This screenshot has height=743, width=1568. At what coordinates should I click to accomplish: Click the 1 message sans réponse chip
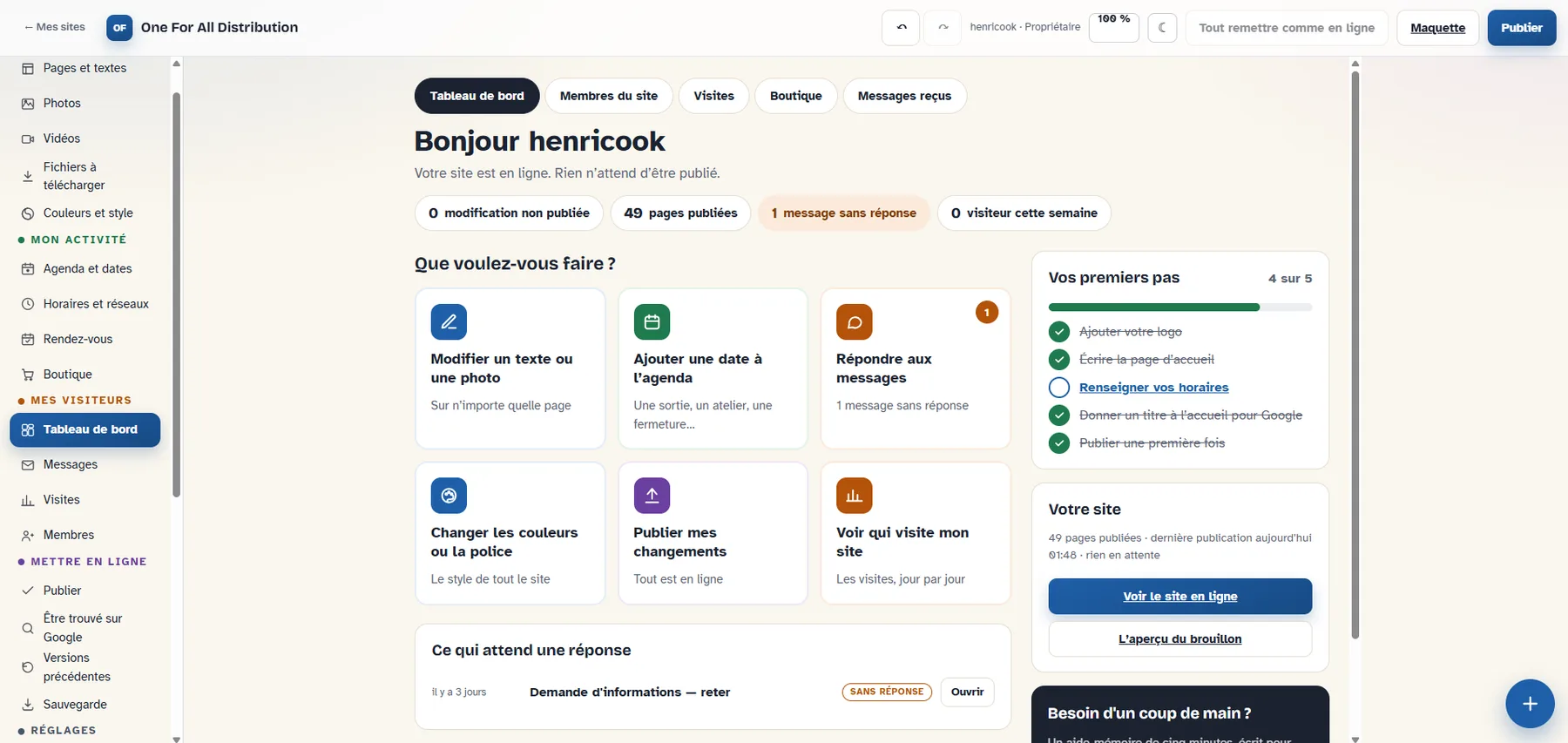coord(843,213)
